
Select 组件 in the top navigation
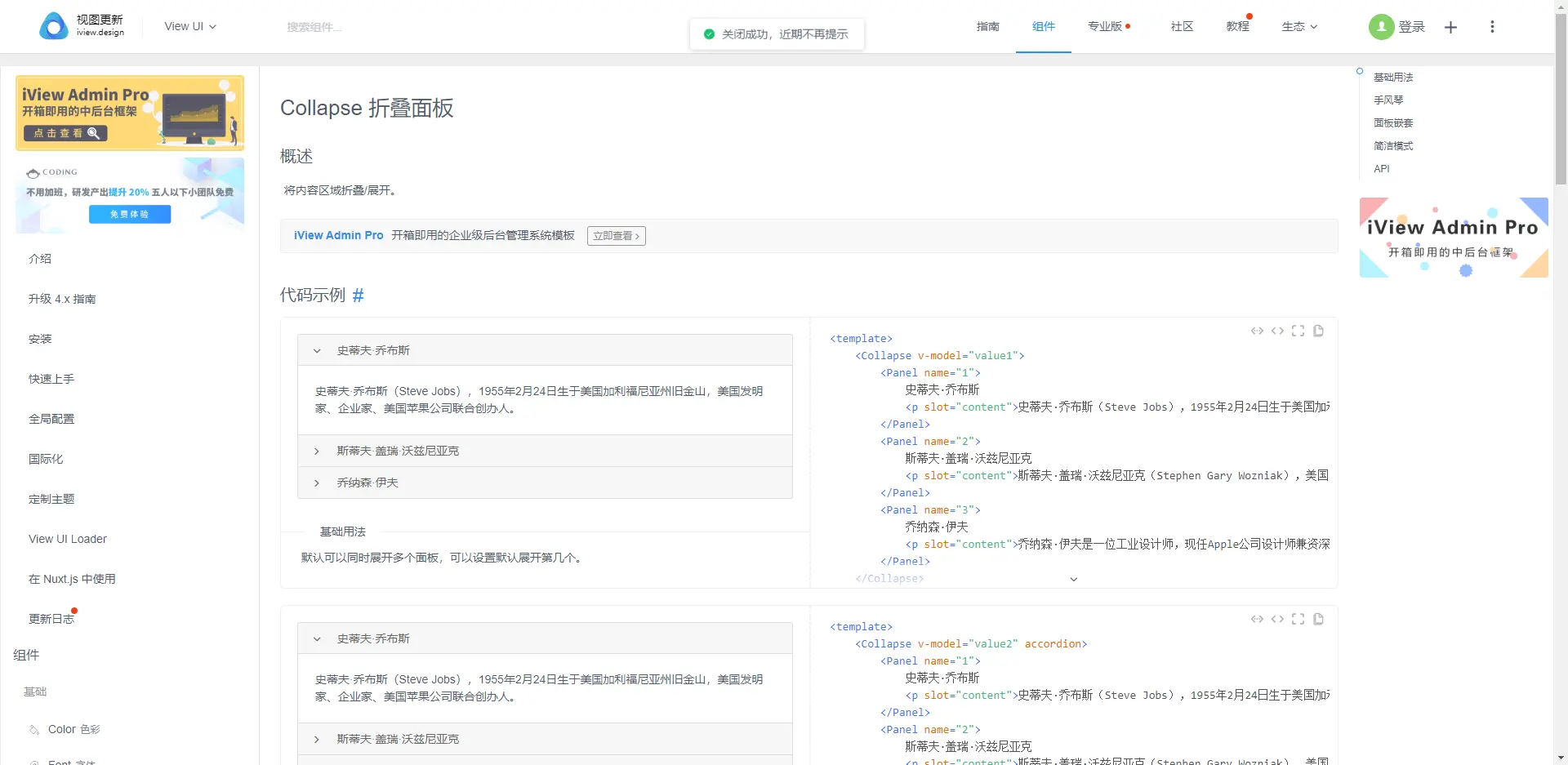point(1044,26)
